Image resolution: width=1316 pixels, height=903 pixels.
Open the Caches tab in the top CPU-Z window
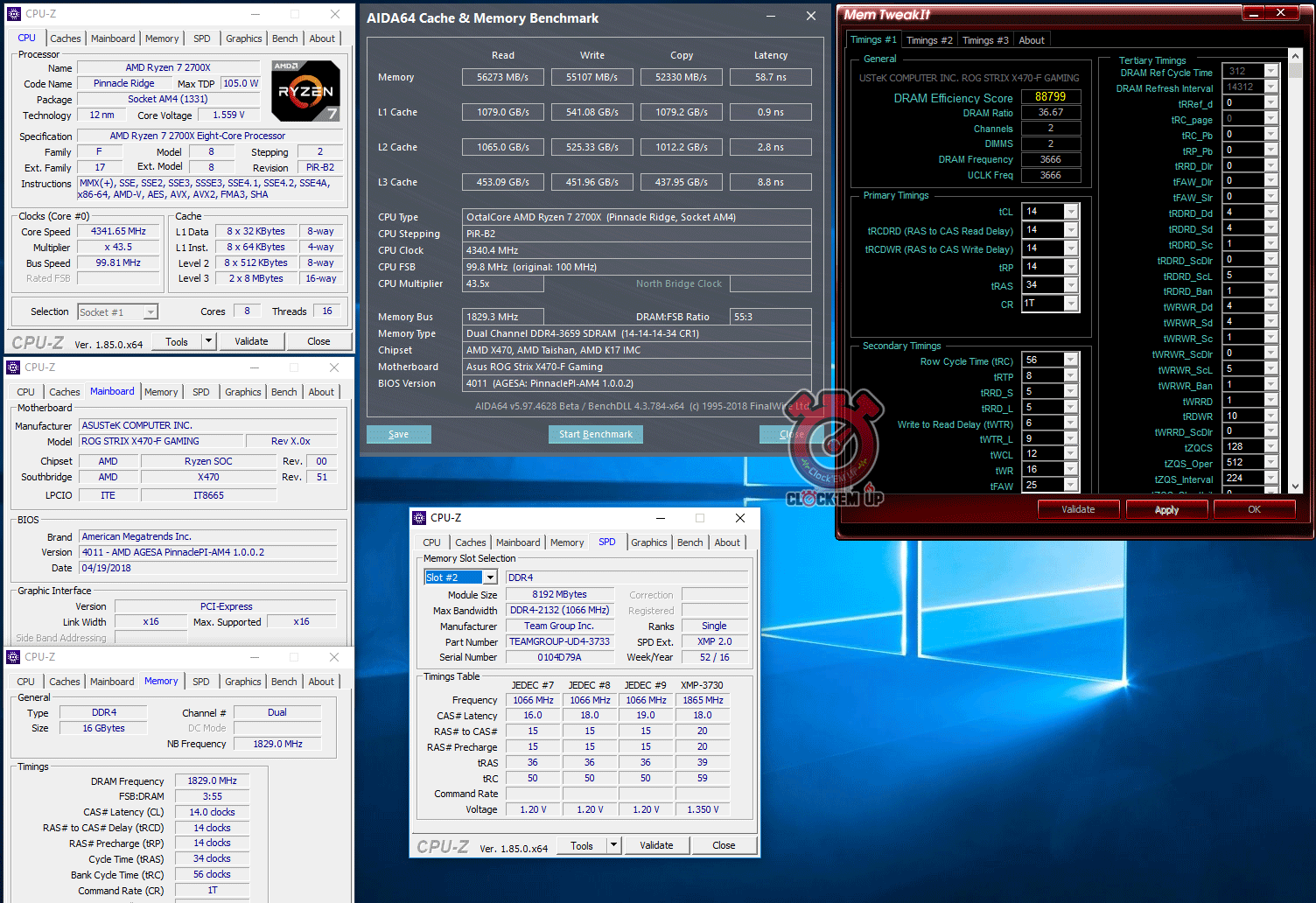(66, 38)
